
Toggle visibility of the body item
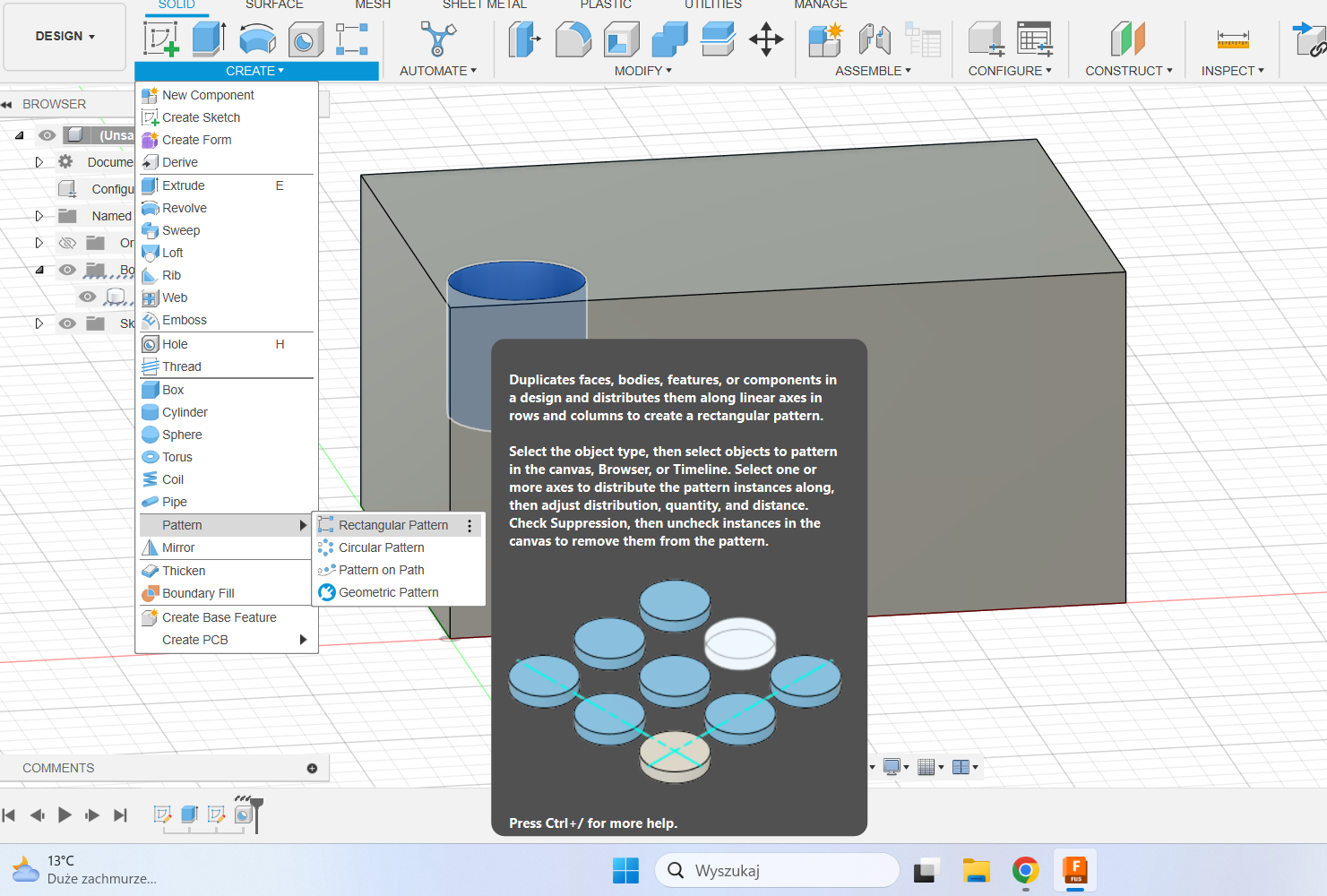tap(87, 297)
